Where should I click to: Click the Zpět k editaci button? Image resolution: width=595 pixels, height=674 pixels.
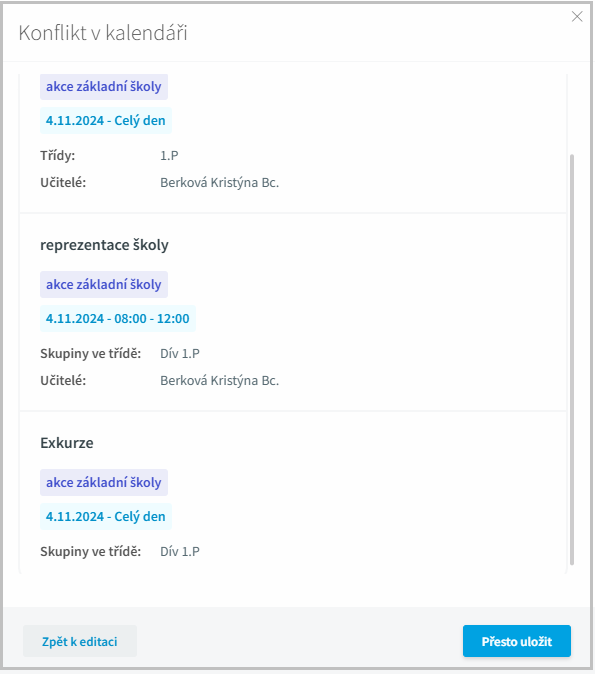(x=80, y=641)
